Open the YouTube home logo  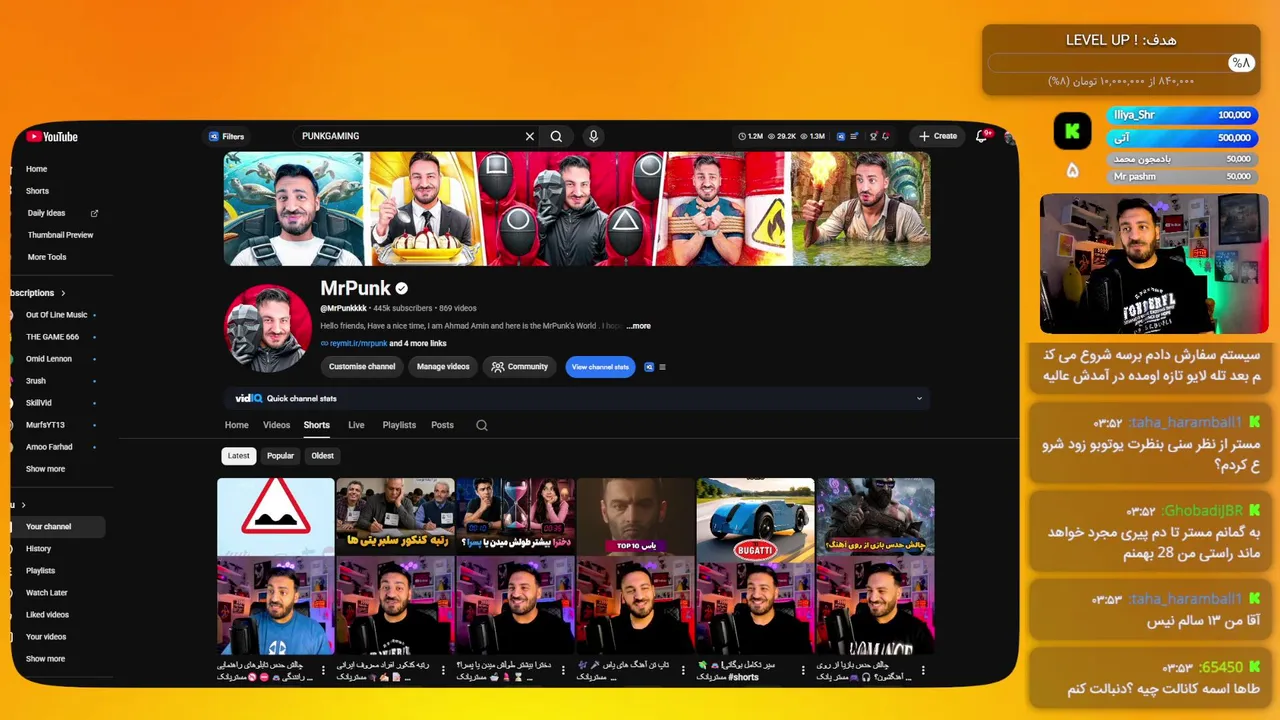click(52, 137)
